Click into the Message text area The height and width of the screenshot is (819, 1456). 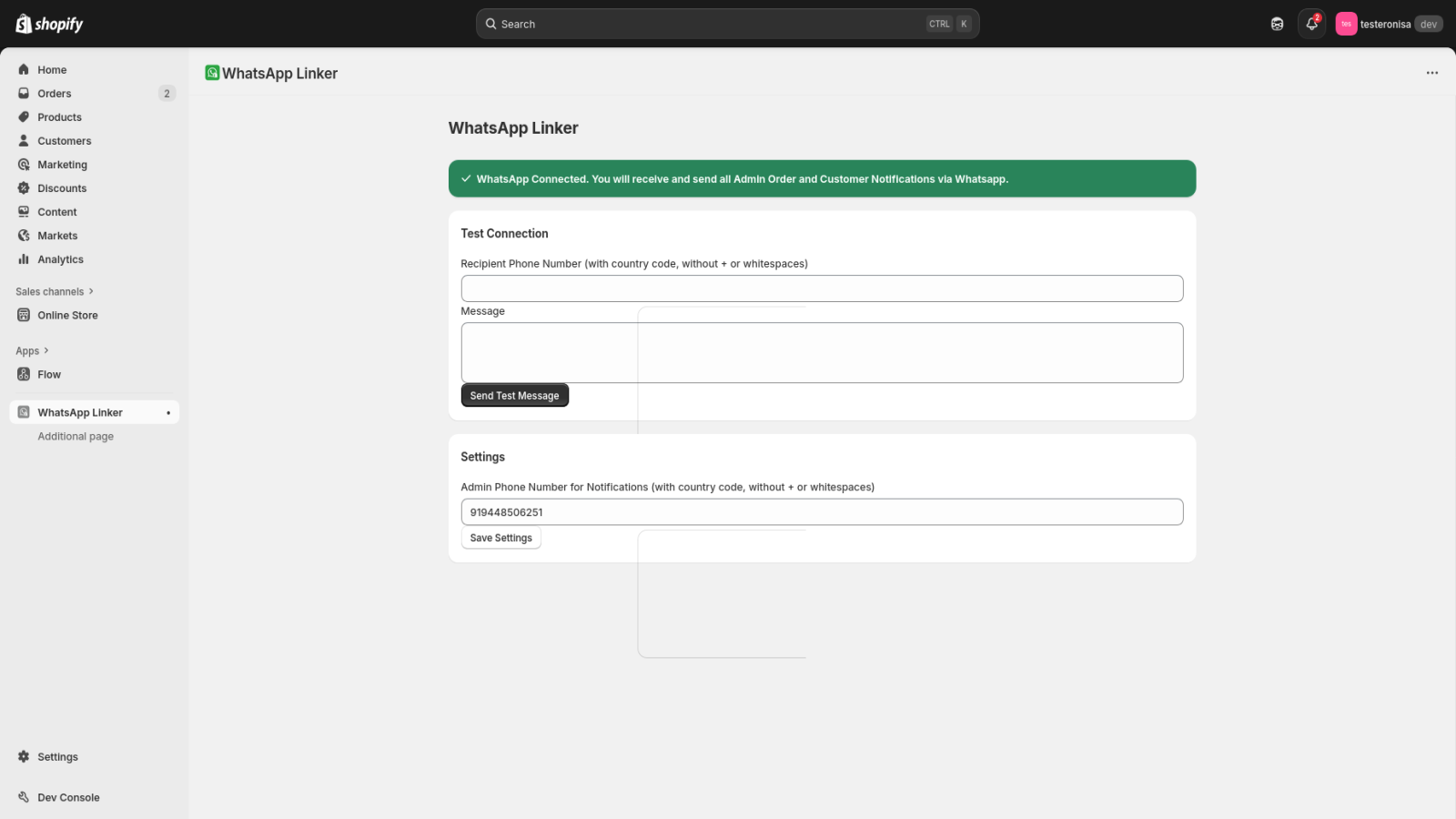point(821,352)
